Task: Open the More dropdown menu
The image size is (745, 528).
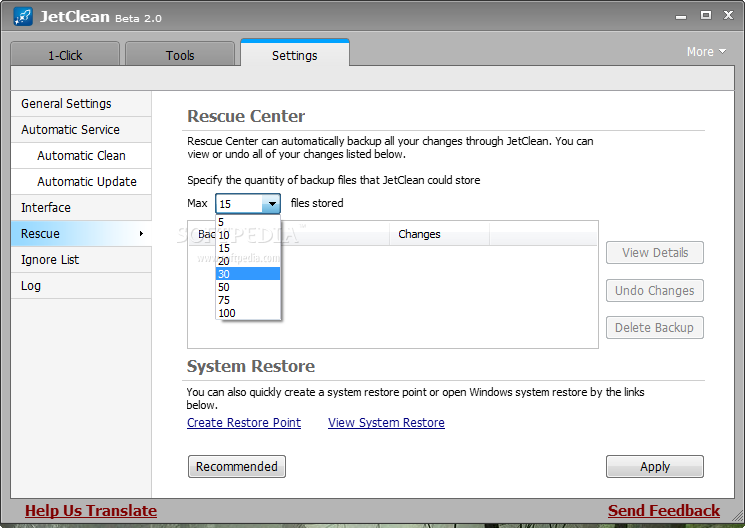Action: 706,51
